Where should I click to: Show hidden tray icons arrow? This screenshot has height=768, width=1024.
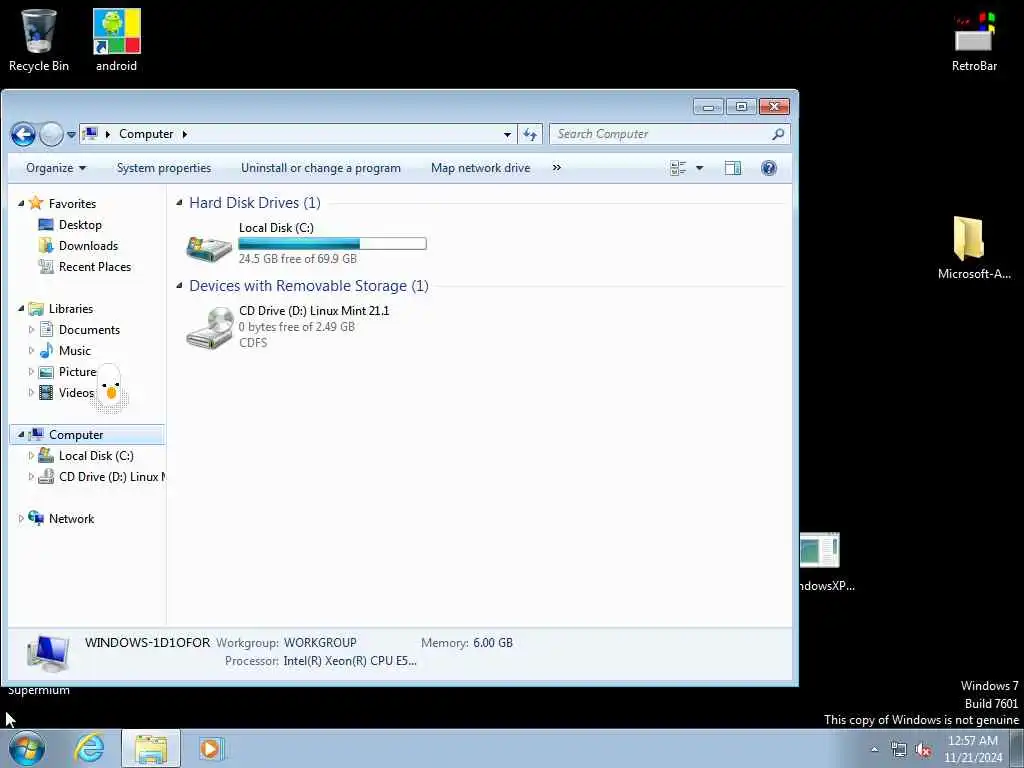point(874,749)
